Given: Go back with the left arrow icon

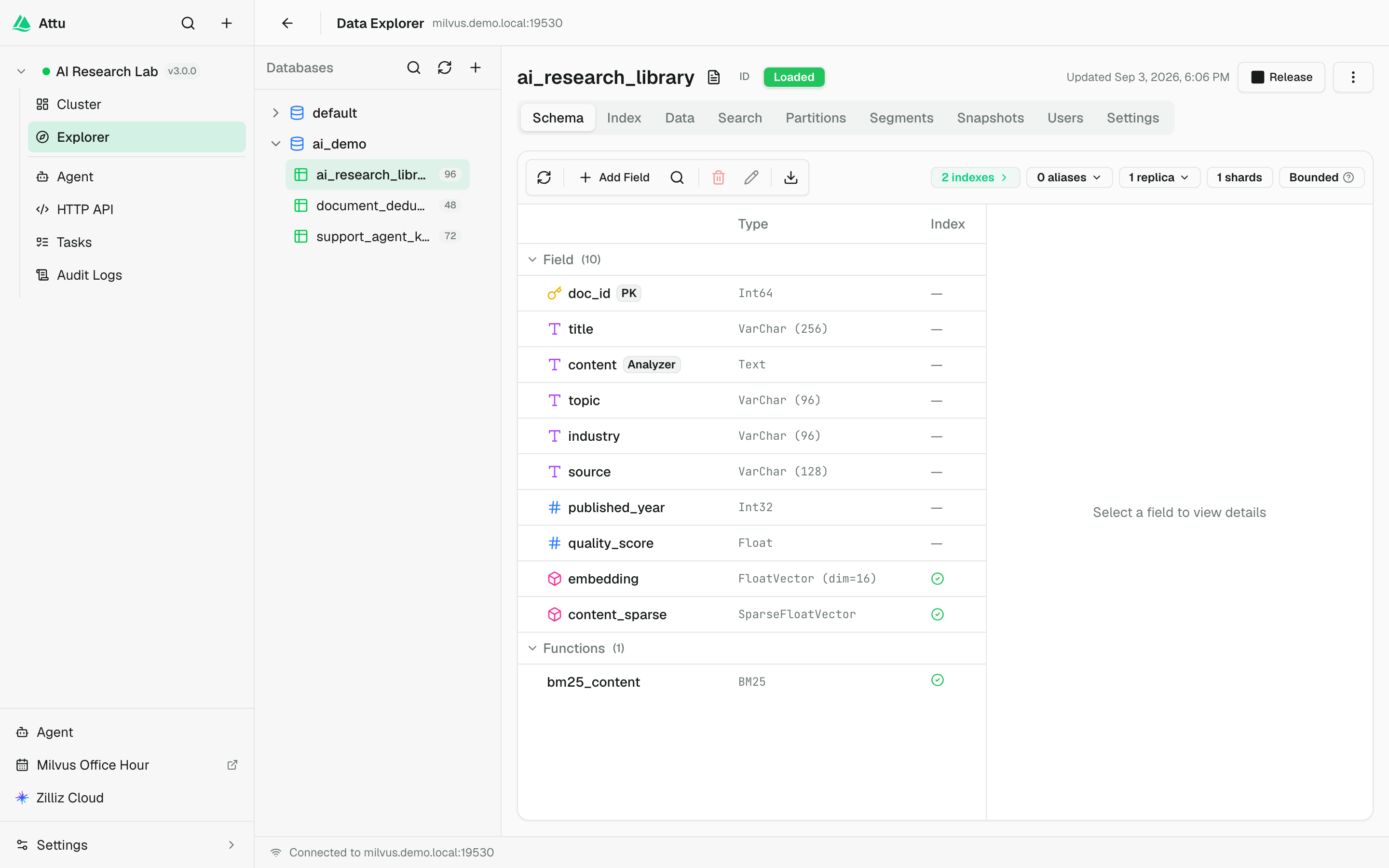Looking at the screenshot, I should coord(287,23).
